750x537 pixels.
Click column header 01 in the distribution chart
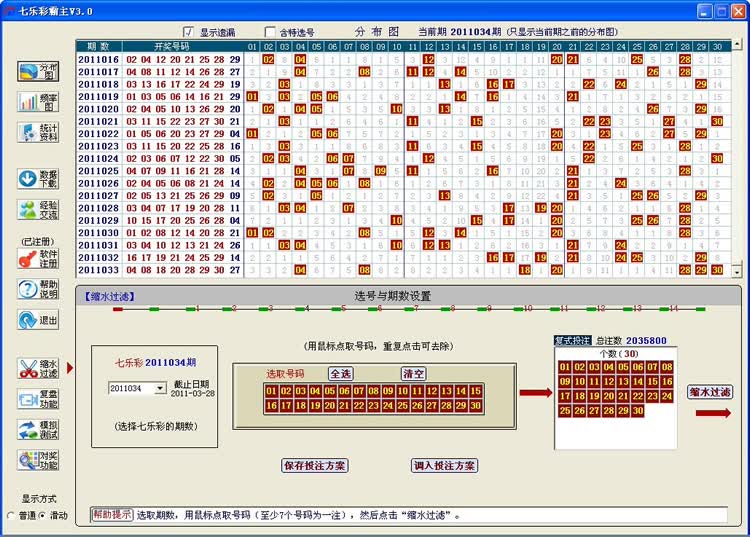tap(252, 46)
